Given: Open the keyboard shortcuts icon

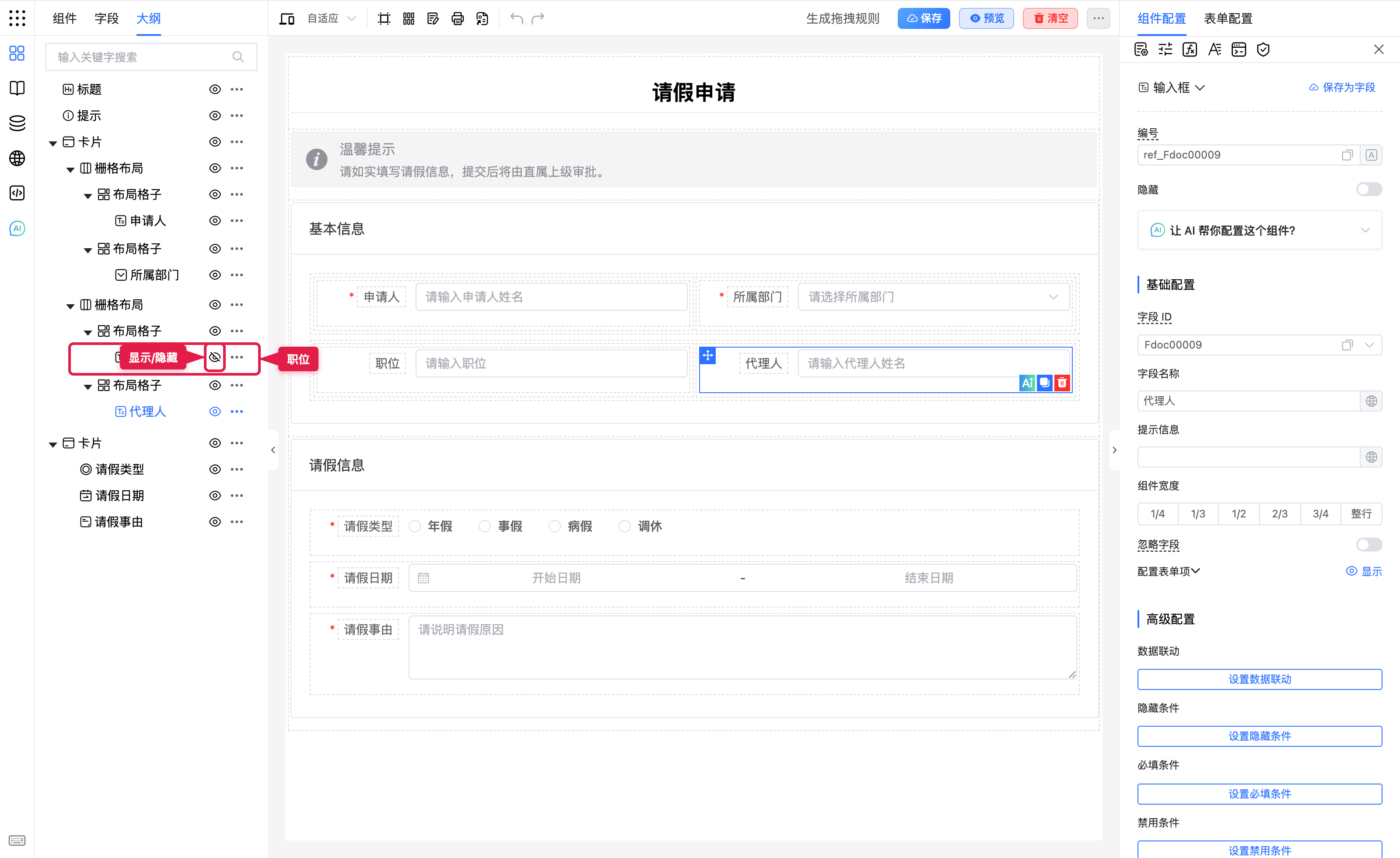Looking at the screenshot, I should (17, 840).
